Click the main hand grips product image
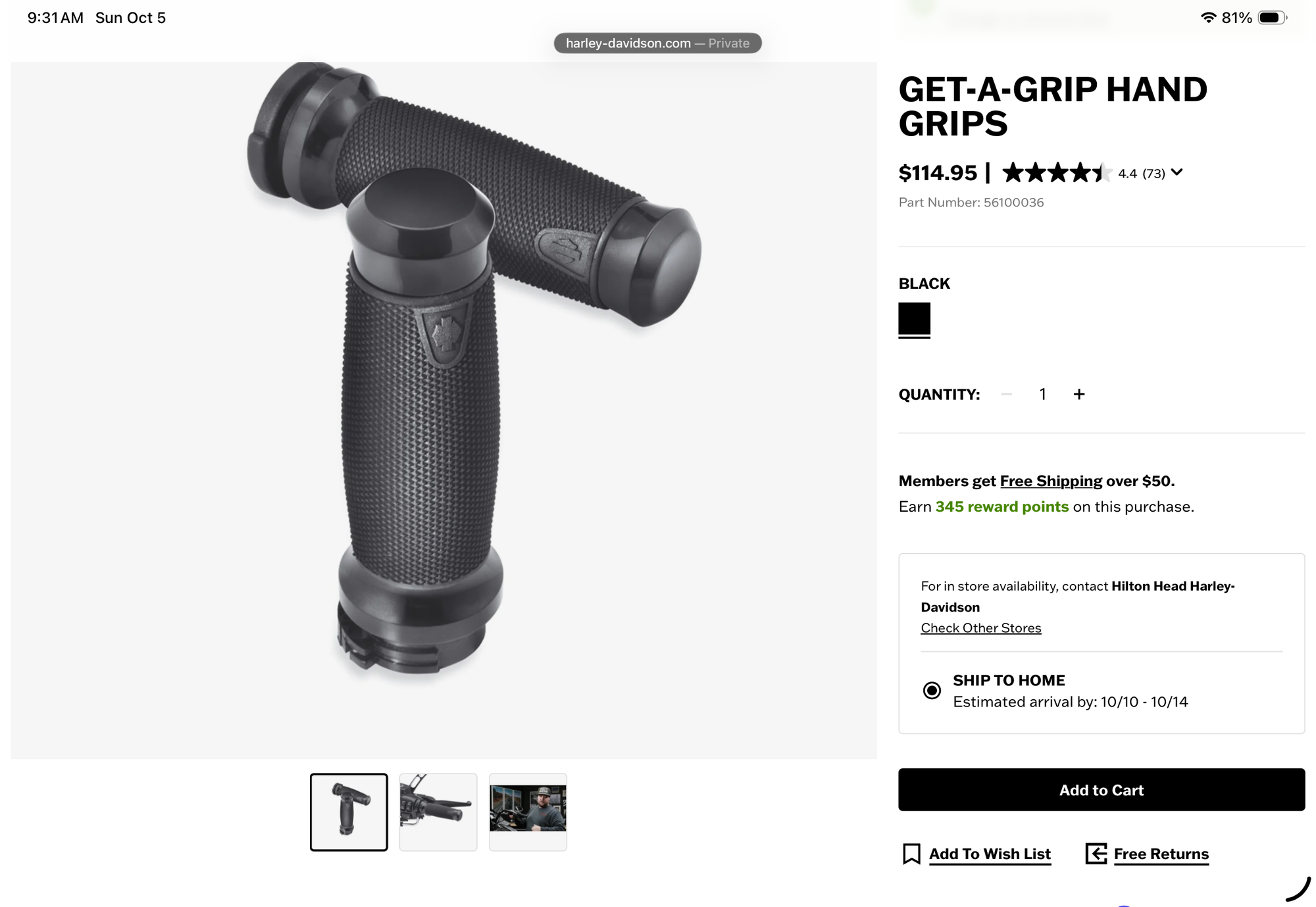Screen dimensions: 1316x907 click(x=444, y=410)
